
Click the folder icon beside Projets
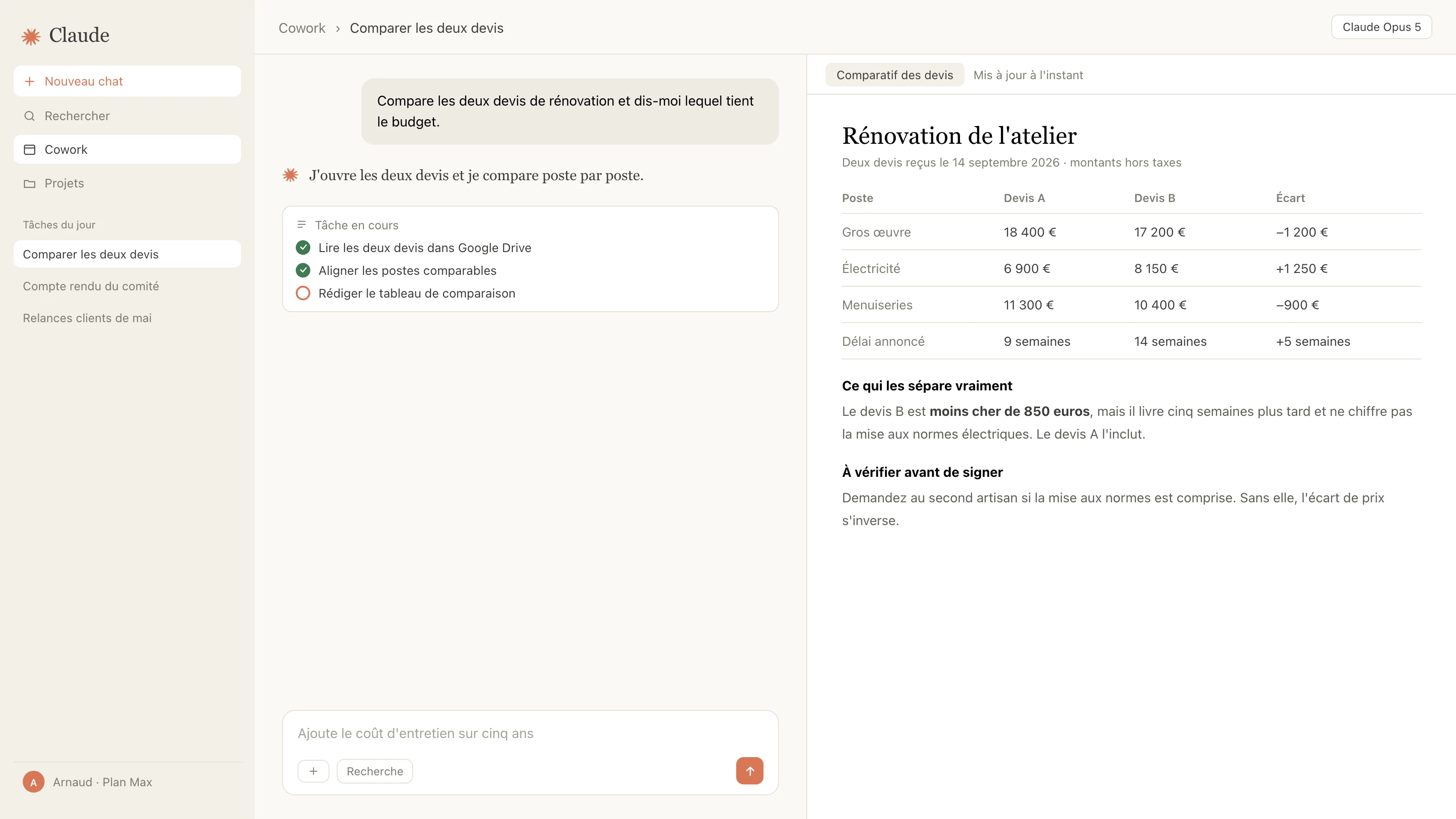[30, 184]
